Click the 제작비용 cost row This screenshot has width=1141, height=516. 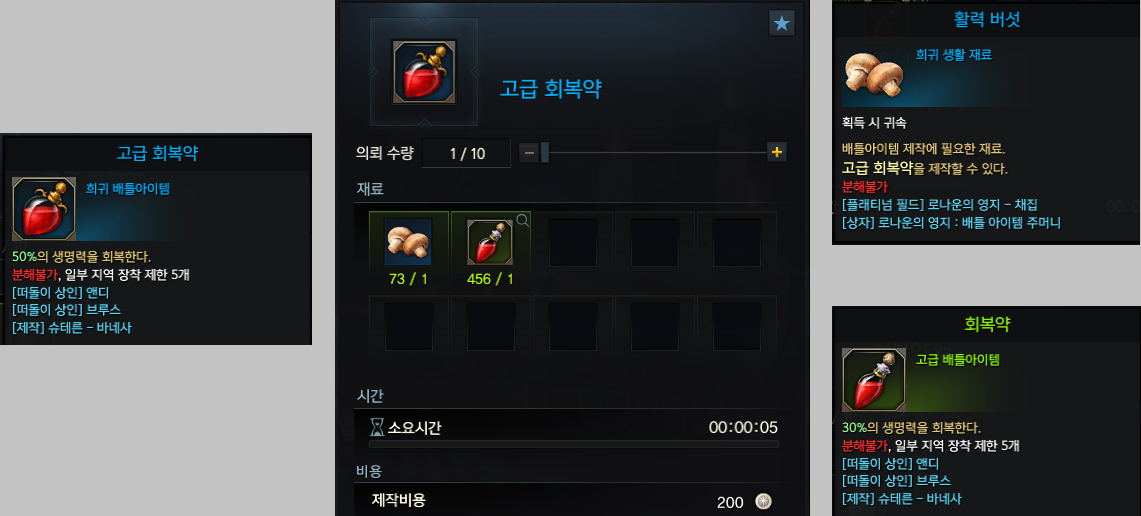573,501
